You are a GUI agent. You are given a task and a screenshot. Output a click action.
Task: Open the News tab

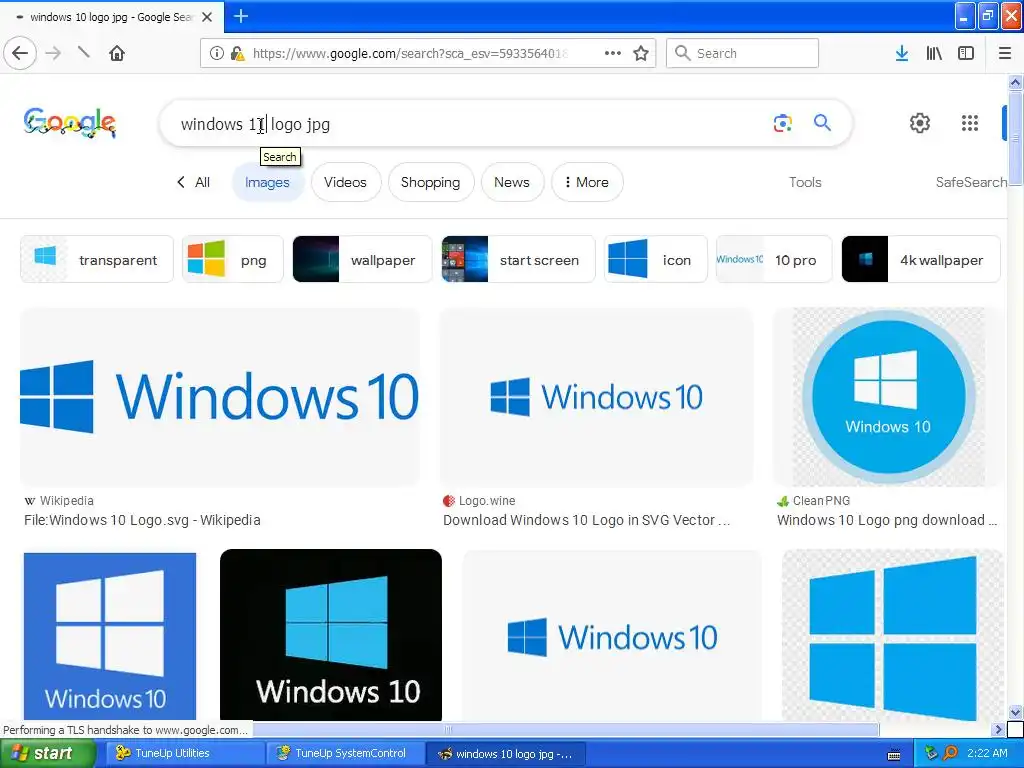[512, 182]
